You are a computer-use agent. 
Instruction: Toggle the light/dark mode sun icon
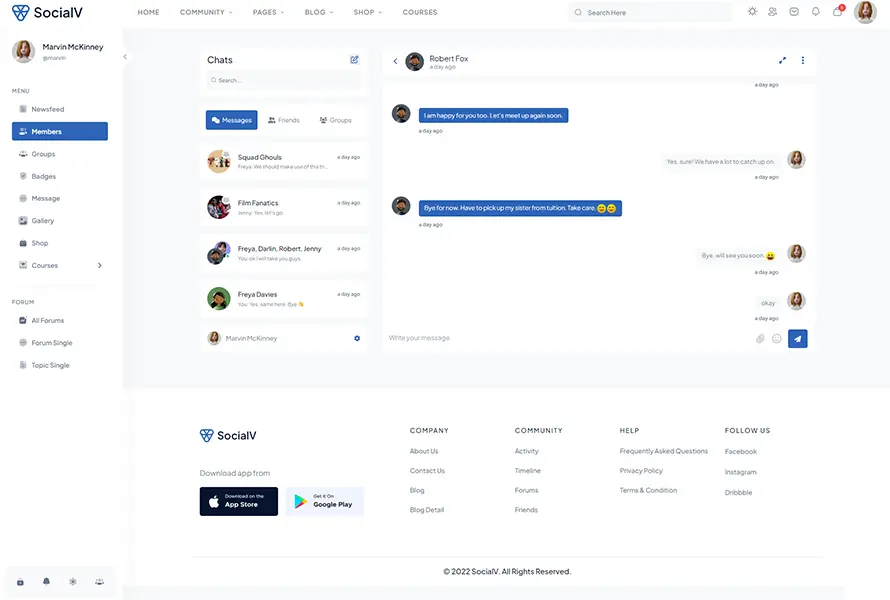tap(752, 12)
